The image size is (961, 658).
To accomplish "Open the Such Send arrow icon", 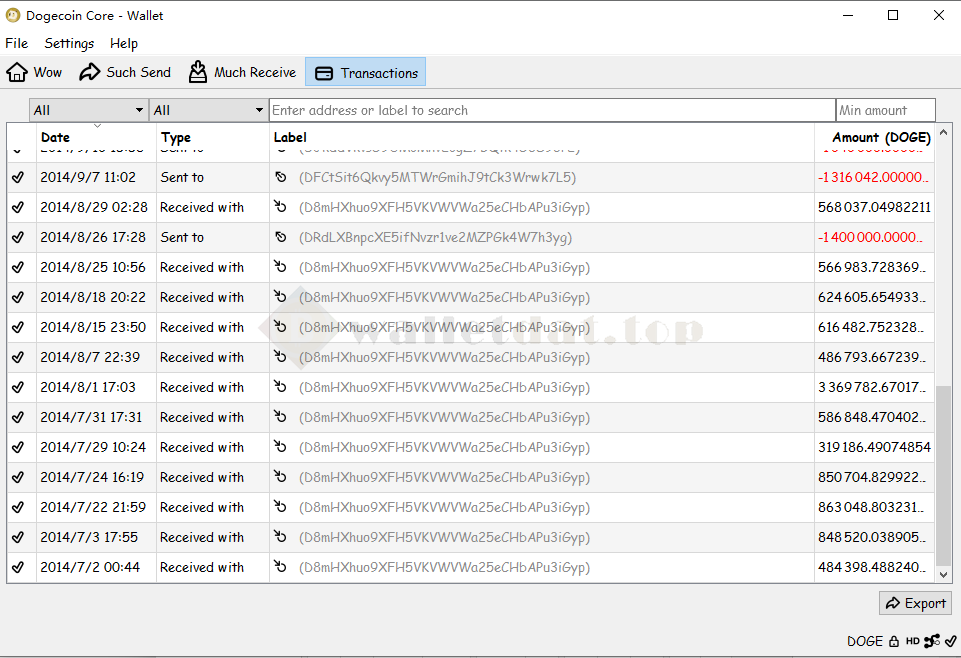I will [90, 72].
